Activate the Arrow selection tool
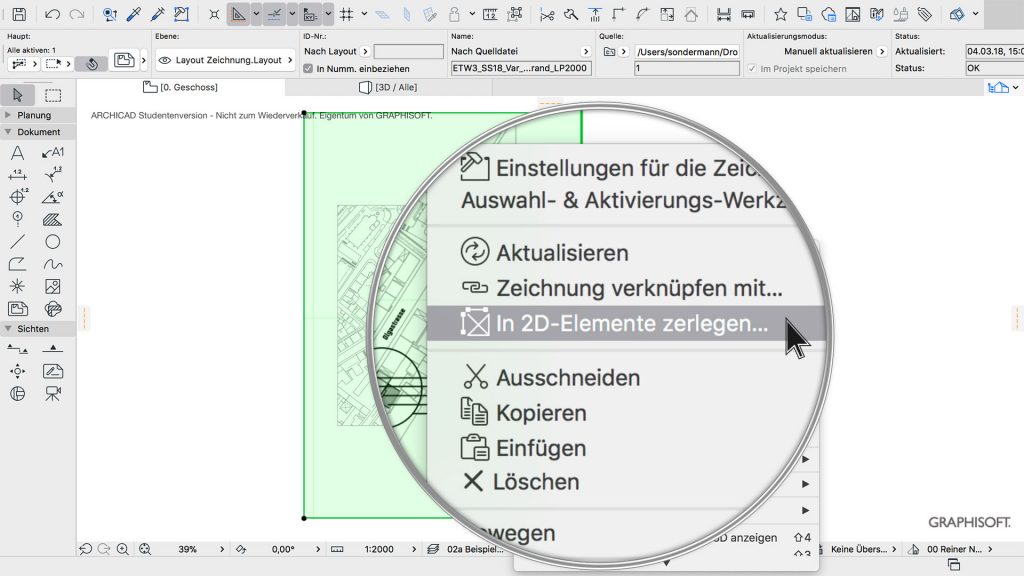 tap(15, 95)
